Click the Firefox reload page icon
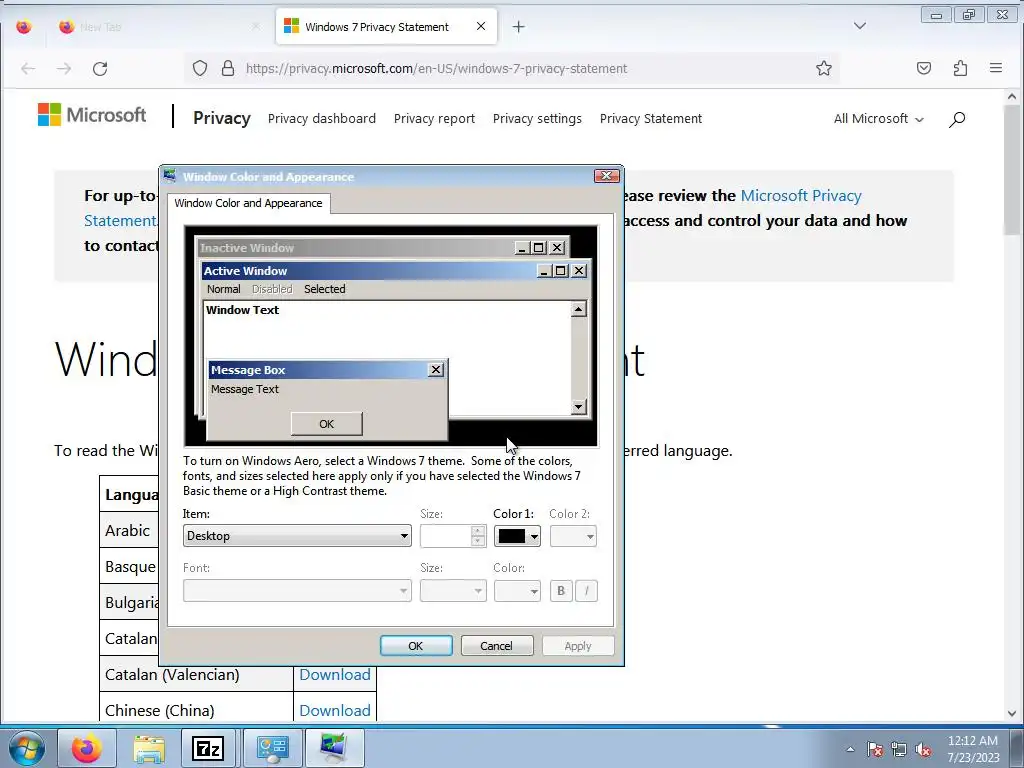Viewport: 1024px width, 768px height. 100,69
